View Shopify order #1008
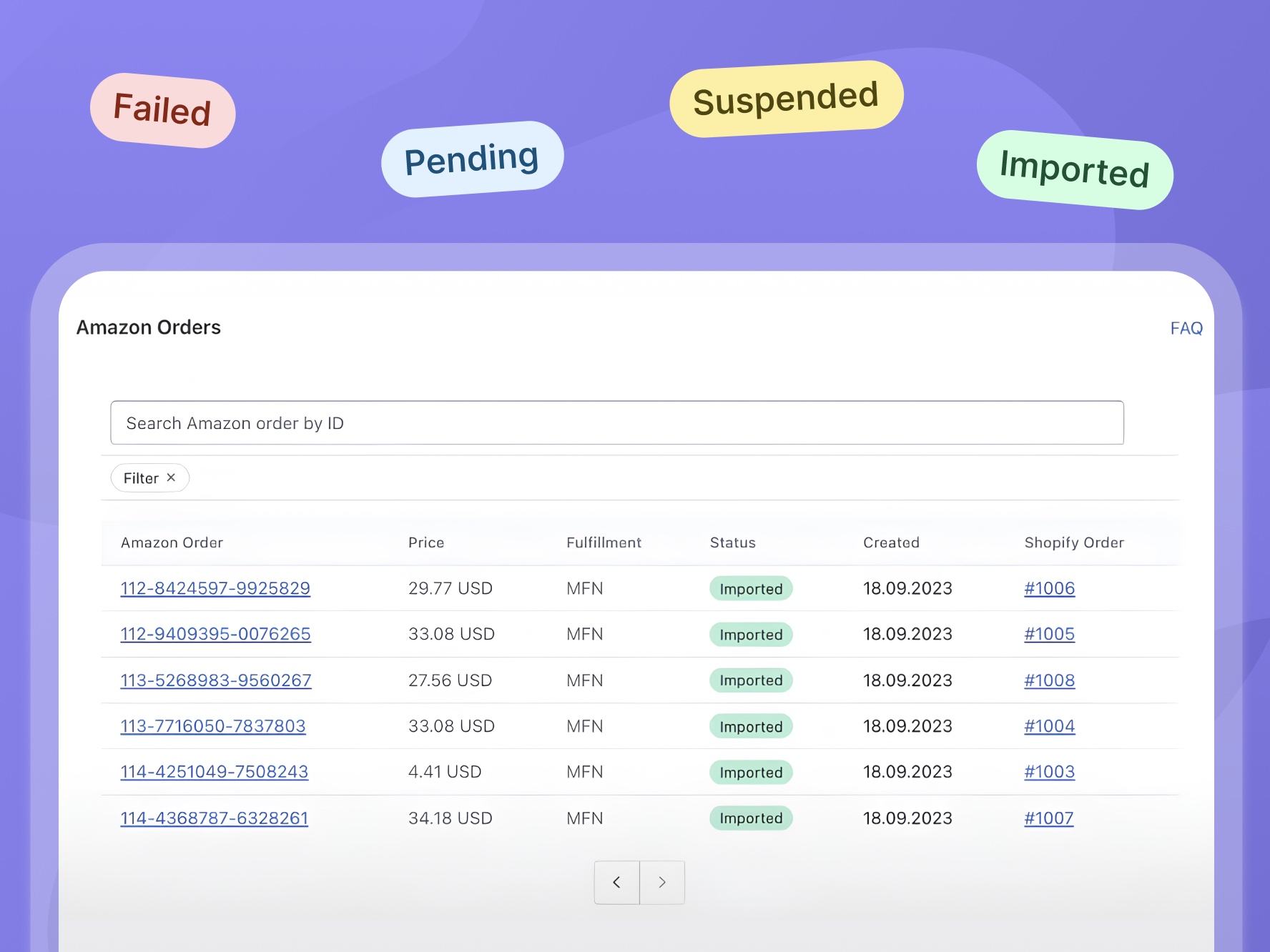The image size is (1270, 952). click(1049, 680)
